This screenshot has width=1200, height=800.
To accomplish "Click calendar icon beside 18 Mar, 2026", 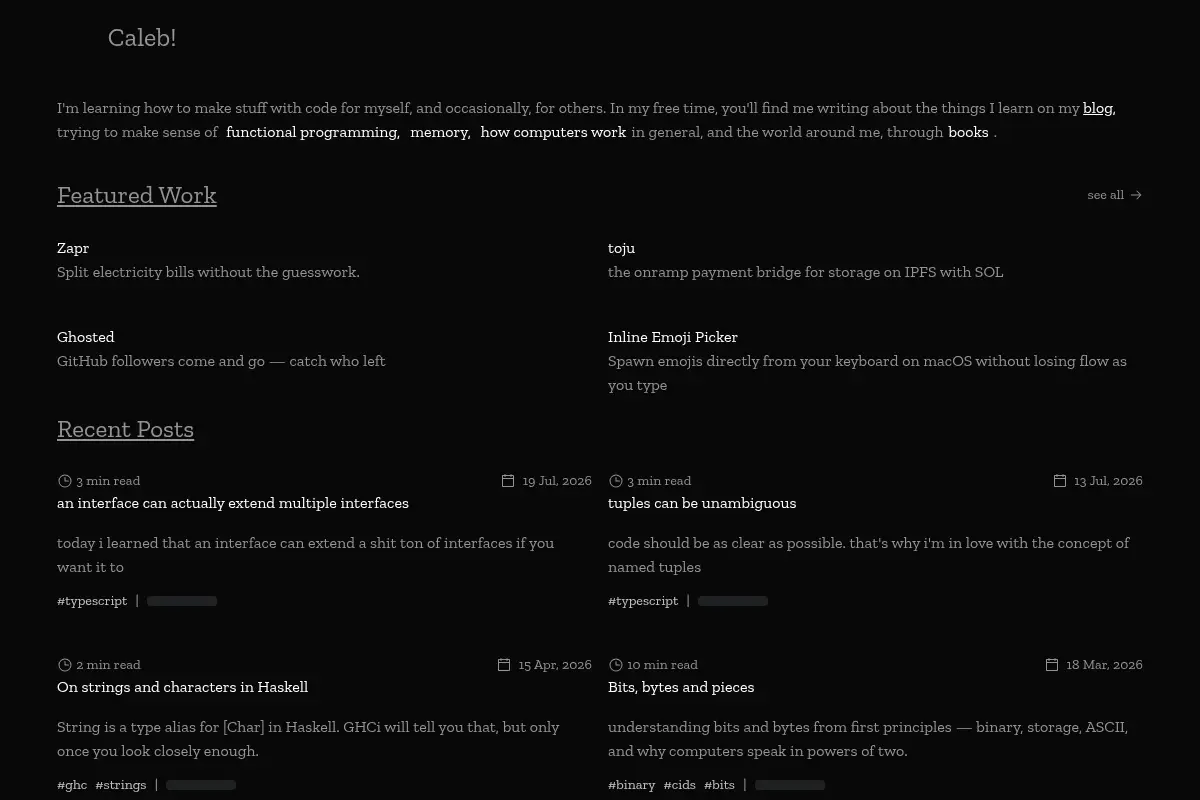I will (1052, 665).
